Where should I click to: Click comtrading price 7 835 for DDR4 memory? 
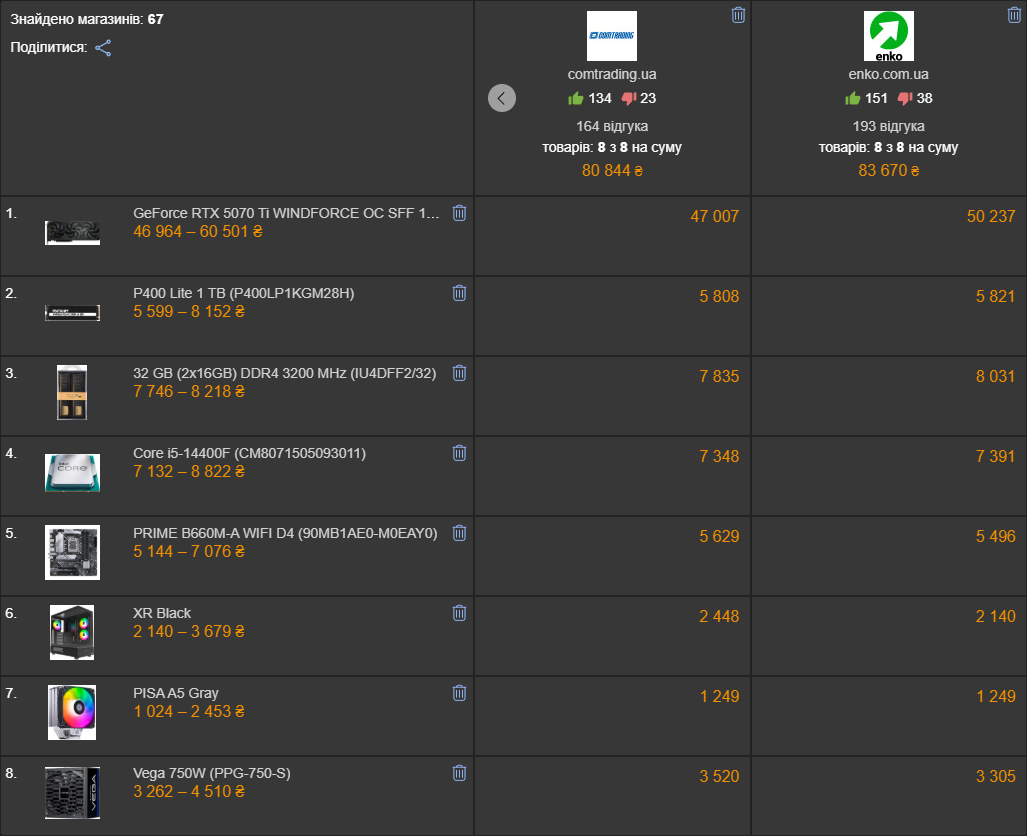(719, 376)
